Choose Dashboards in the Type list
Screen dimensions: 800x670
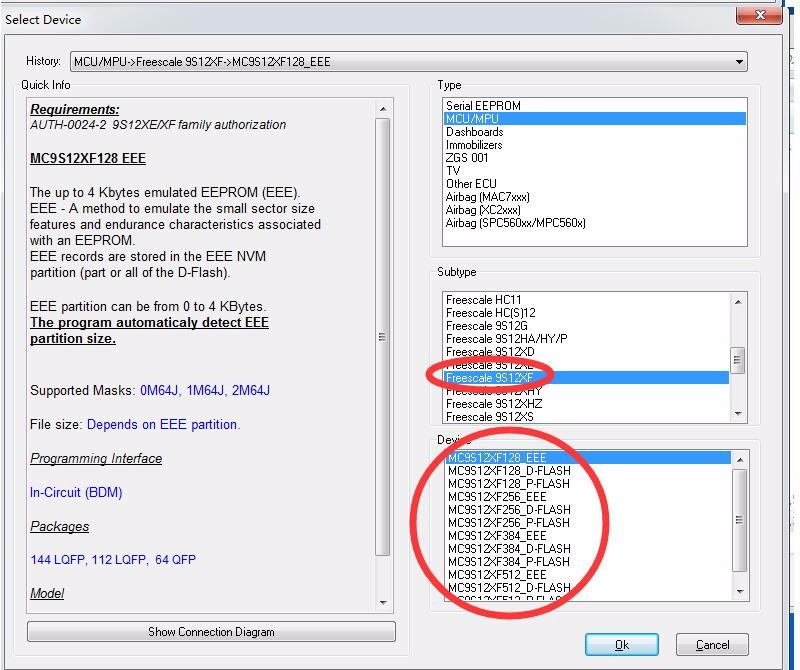pos(594,132)
